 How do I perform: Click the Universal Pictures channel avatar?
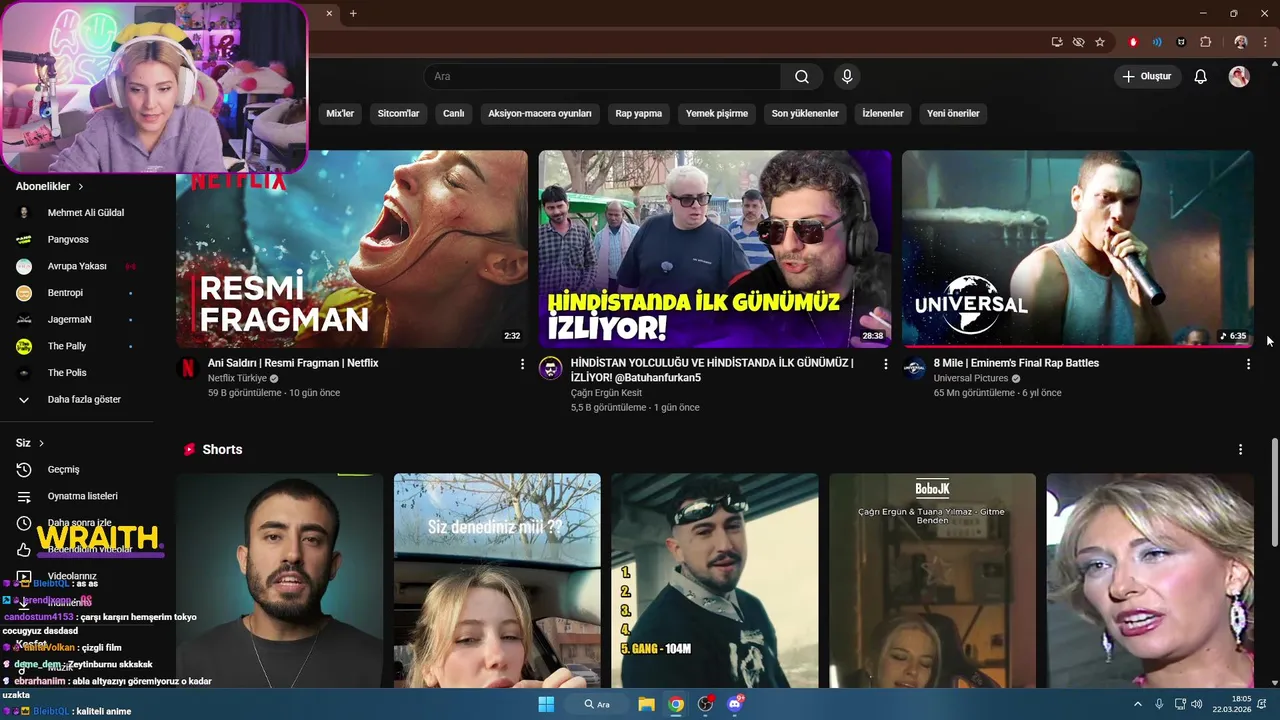914,368
